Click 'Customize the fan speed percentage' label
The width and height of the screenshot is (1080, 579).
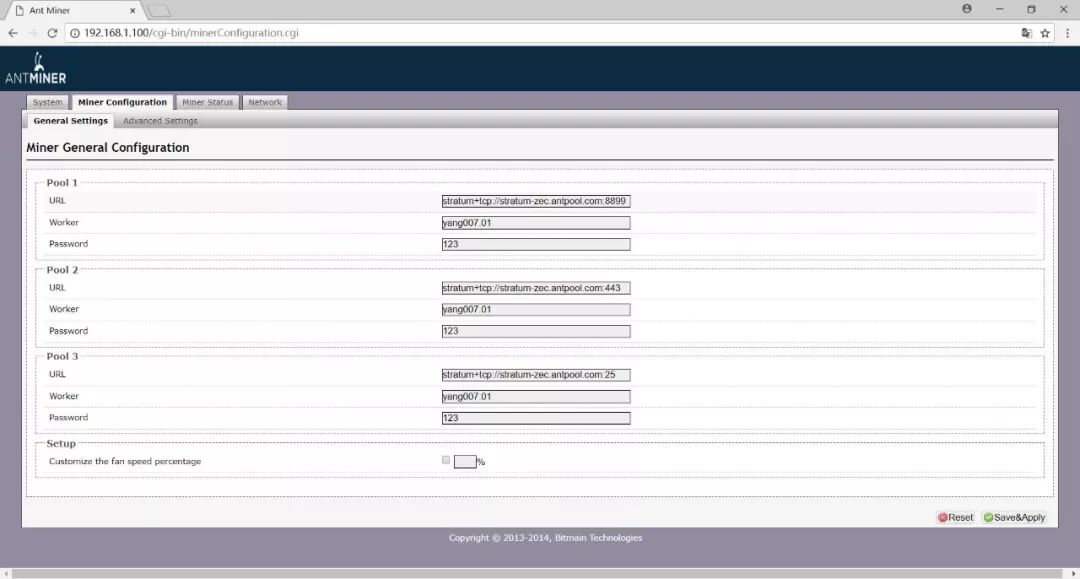(x=125, y=461)
